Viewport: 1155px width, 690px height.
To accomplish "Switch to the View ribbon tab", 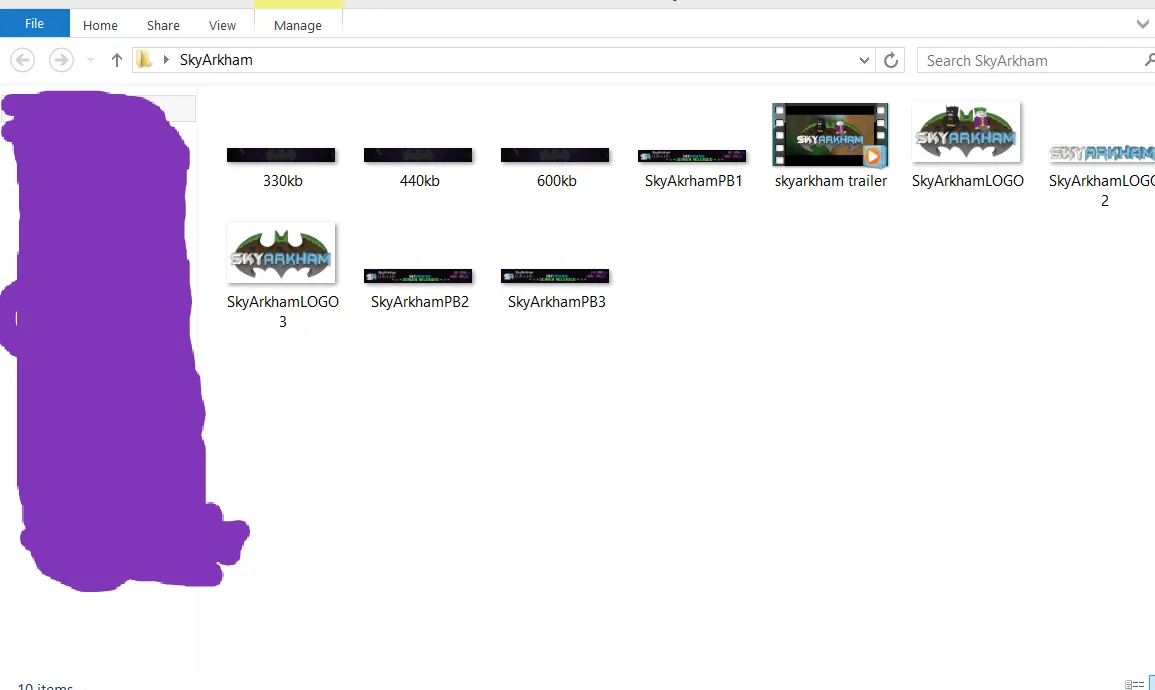I will point(222,25).
